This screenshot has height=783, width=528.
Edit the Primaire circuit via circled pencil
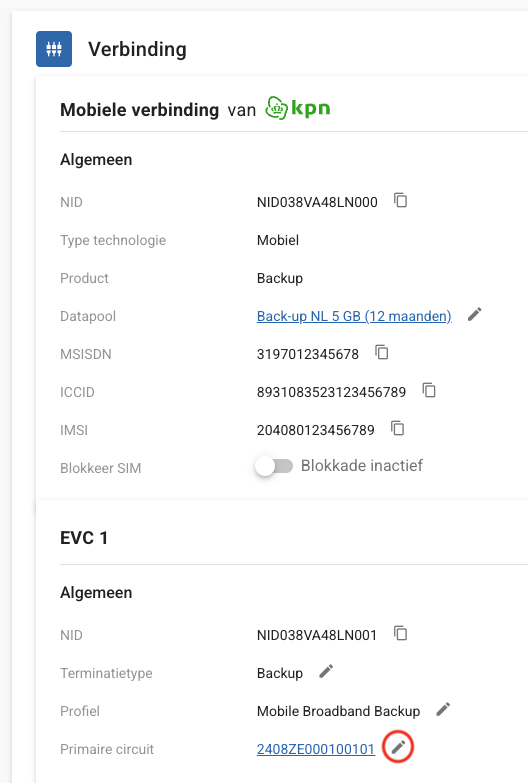pos(398,747)
